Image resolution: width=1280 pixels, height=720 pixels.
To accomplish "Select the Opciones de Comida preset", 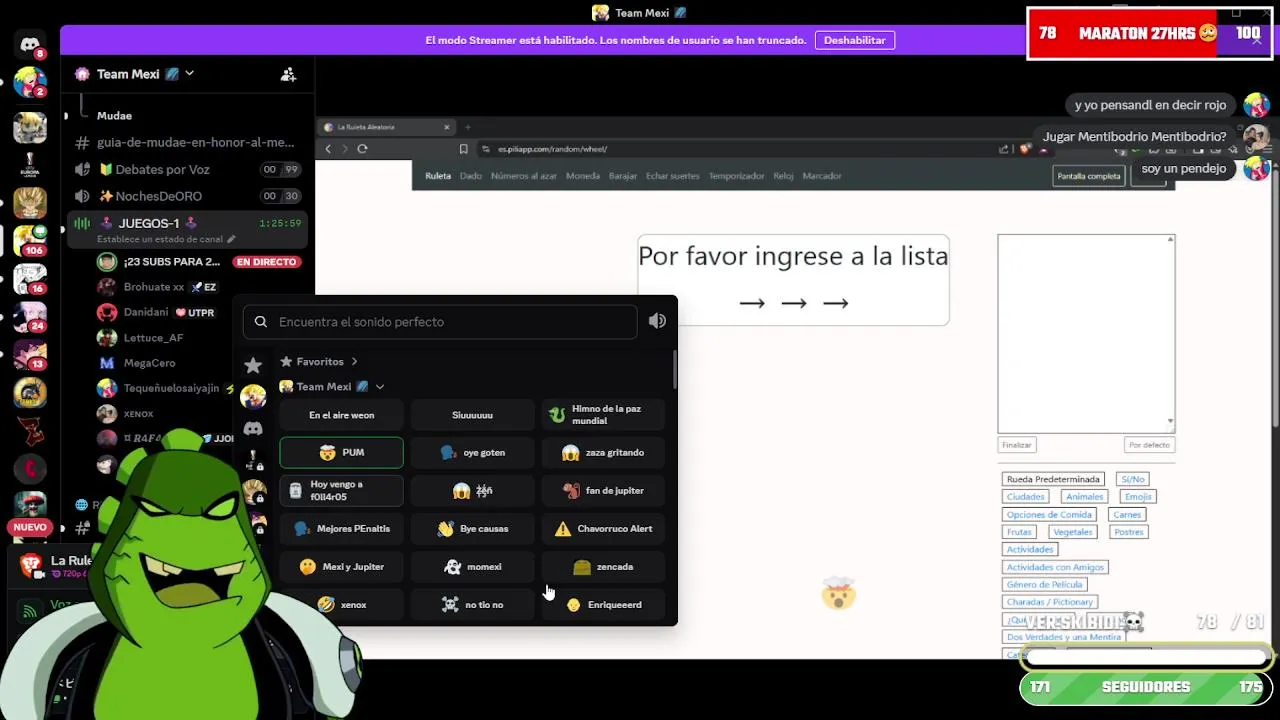I will coord(1049,515).
